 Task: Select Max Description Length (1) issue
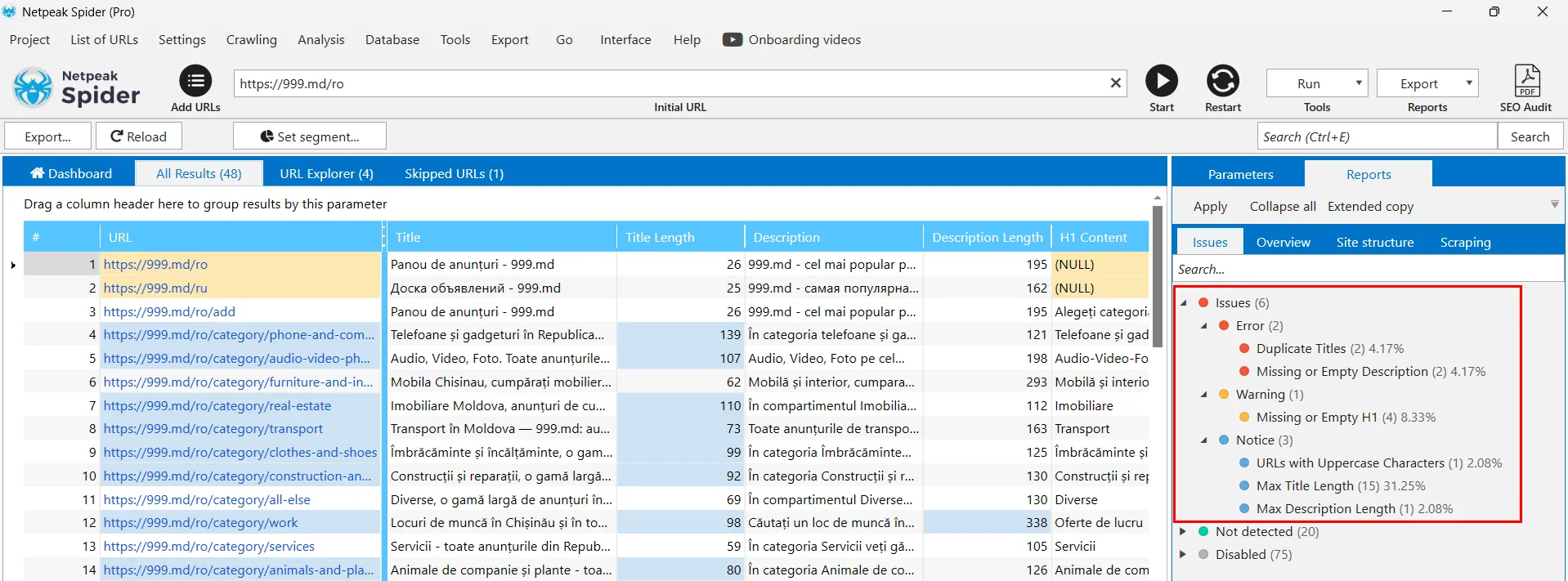tap(1355, 508)
